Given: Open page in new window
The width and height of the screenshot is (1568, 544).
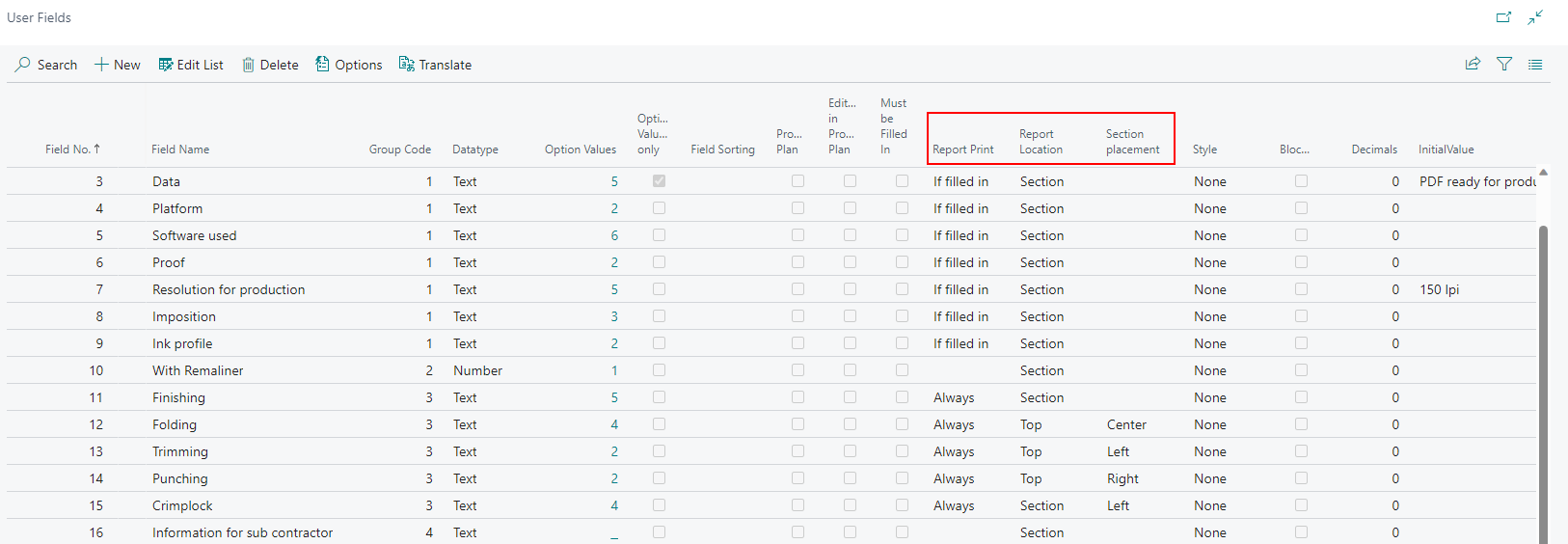Looking at the screenshot, I should pyautogui.click(x=1503, y=17).
